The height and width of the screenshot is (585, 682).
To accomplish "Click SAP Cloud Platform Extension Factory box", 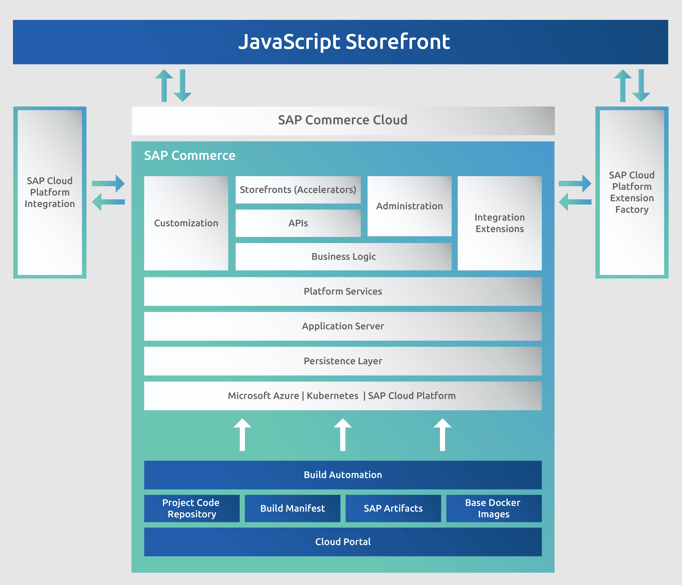I will coord(632,192).
